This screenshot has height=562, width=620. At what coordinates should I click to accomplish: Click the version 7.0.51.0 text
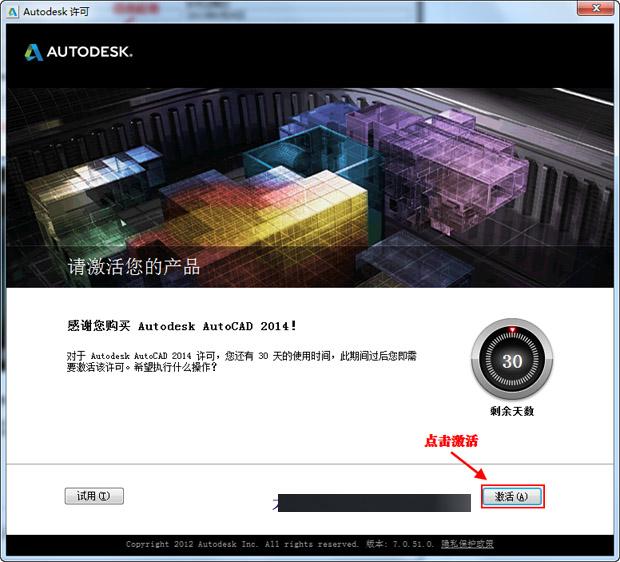[x=400, y=544]
